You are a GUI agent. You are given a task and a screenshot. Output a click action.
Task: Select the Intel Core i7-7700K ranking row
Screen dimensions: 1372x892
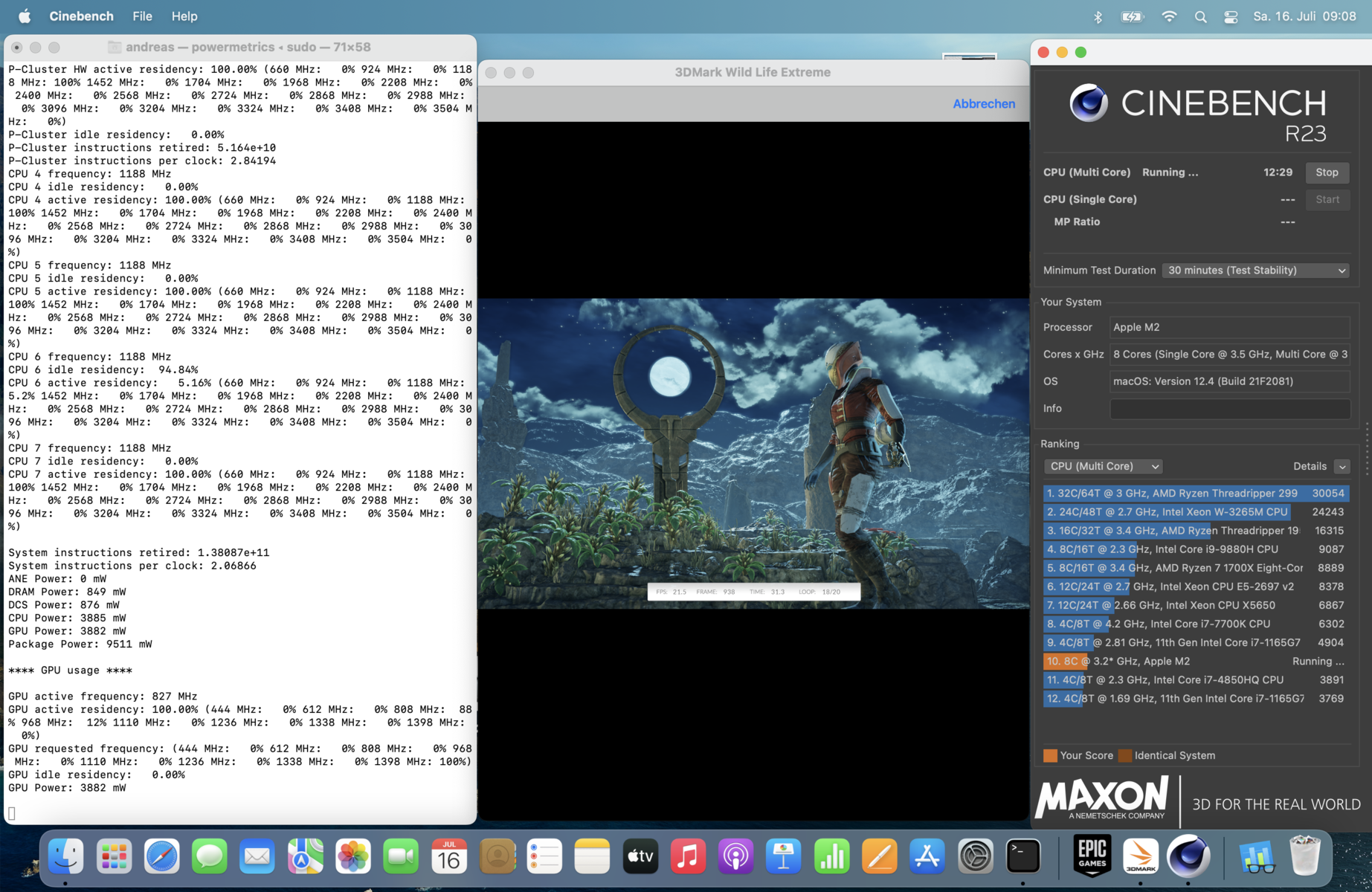1196,624
